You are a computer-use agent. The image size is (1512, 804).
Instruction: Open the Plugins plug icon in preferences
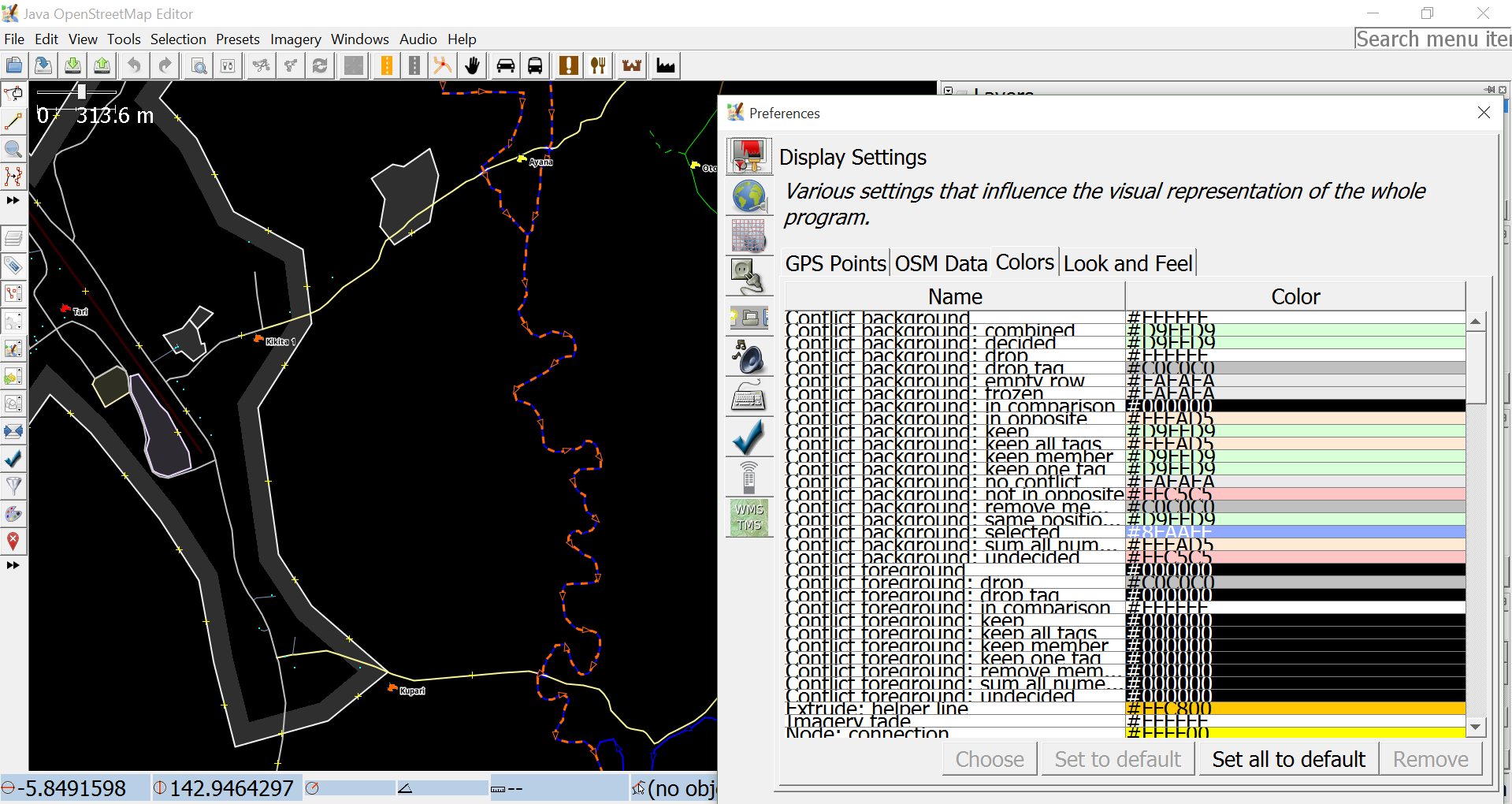tap(749, 277)
